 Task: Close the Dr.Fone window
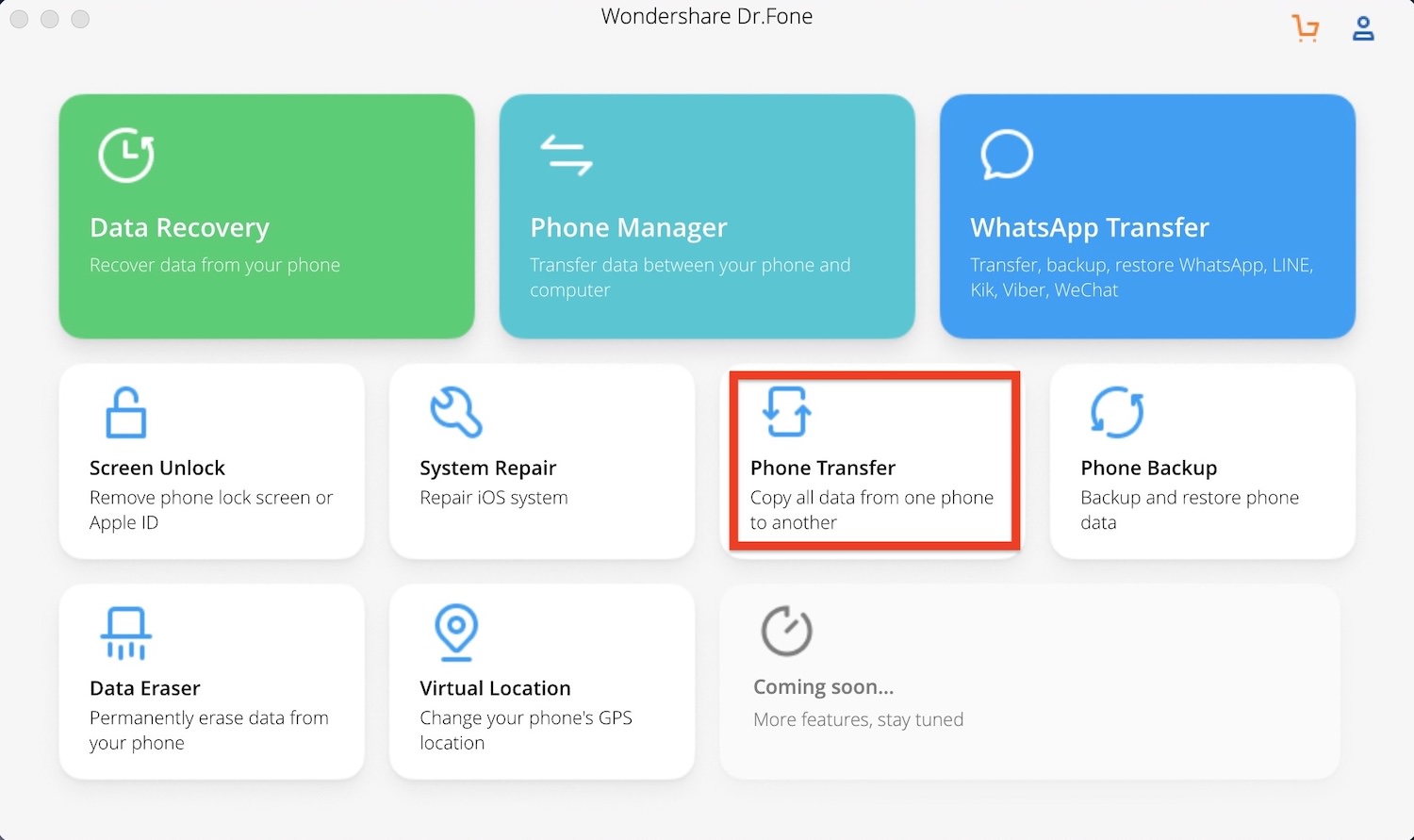tap(19, 19)
